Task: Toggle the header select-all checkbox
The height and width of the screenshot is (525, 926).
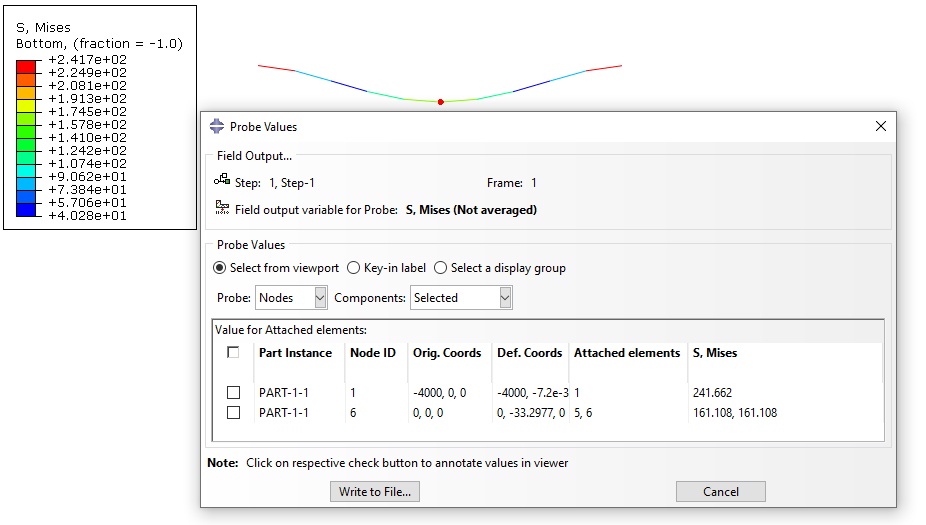Action: tap(233, 353)
